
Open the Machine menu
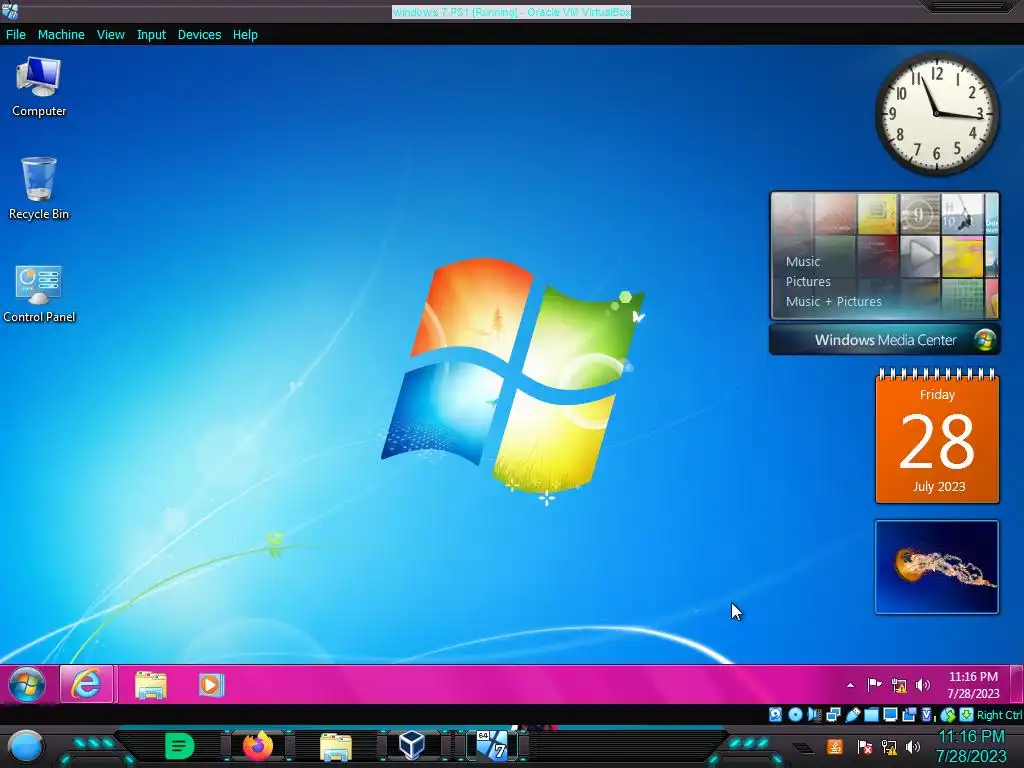tap(61, 35)
